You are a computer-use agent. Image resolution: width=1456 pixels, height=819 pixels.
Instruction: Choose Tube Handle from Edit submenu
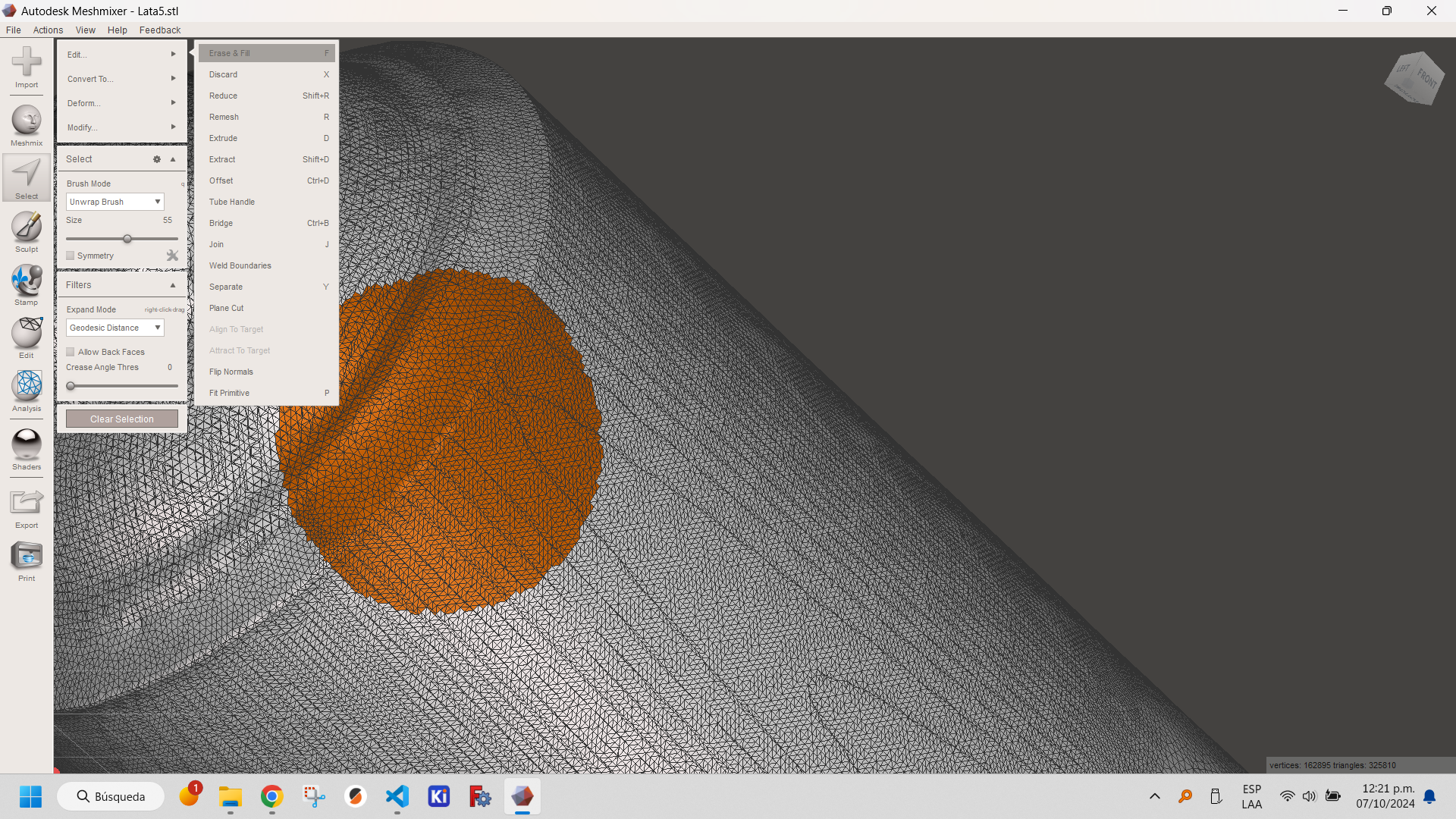(x=267, y=202)
